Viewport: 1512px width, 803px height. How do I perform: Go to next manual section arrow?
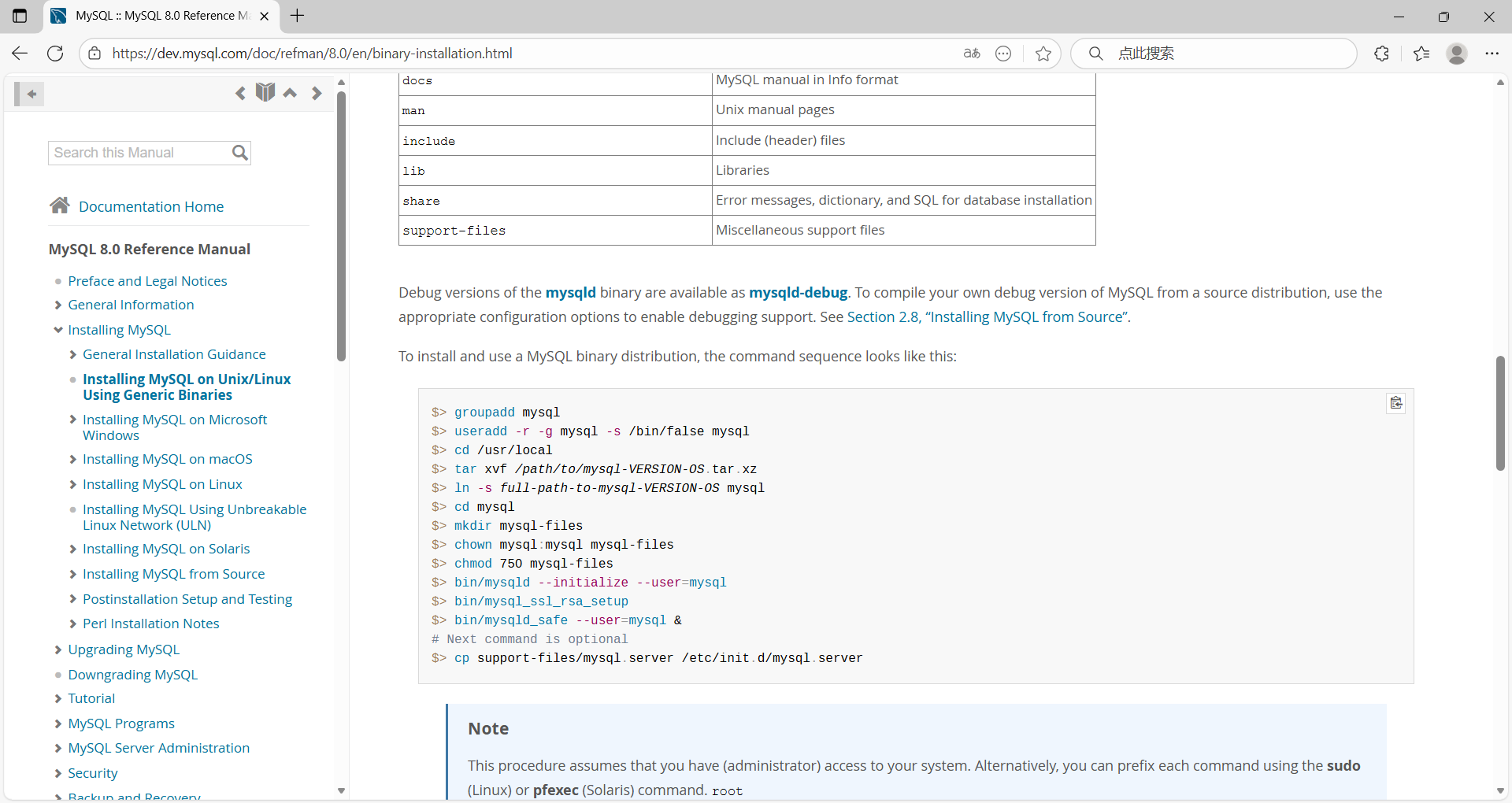pyautogui.click(x=317, y=93)
